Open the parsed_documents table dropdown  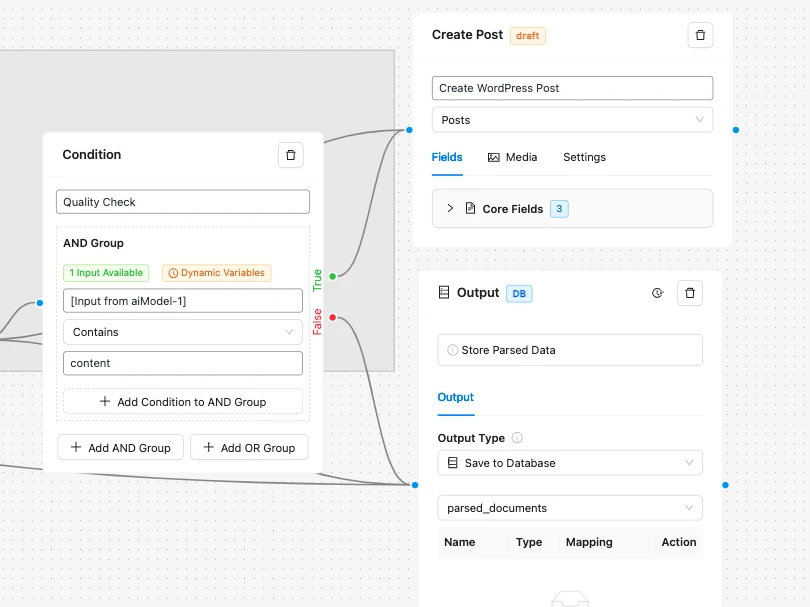pyautogui.click(x=570, y=508)
